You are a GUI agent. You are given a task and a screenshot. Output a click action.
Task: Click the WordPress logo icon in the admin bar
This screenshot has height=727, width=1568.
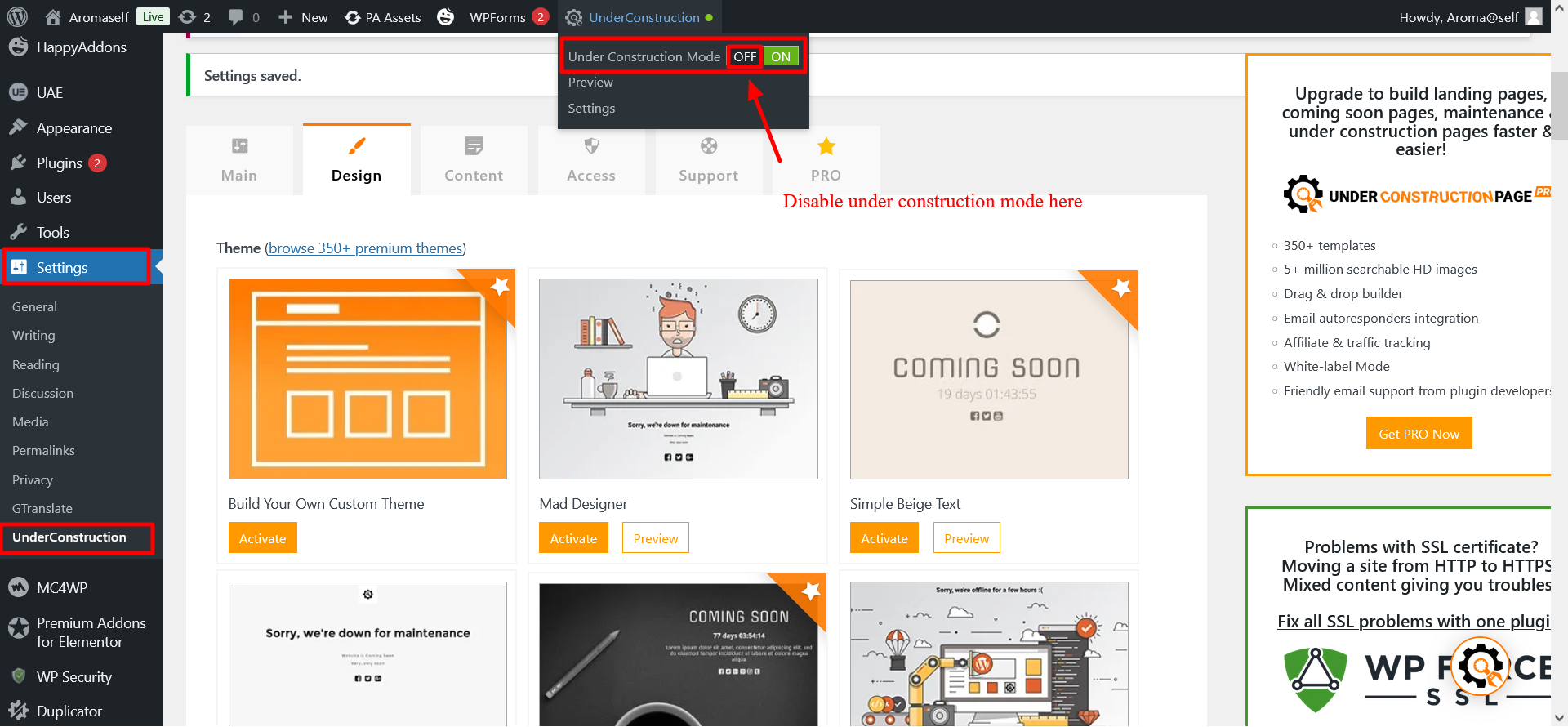pos(17,16)
